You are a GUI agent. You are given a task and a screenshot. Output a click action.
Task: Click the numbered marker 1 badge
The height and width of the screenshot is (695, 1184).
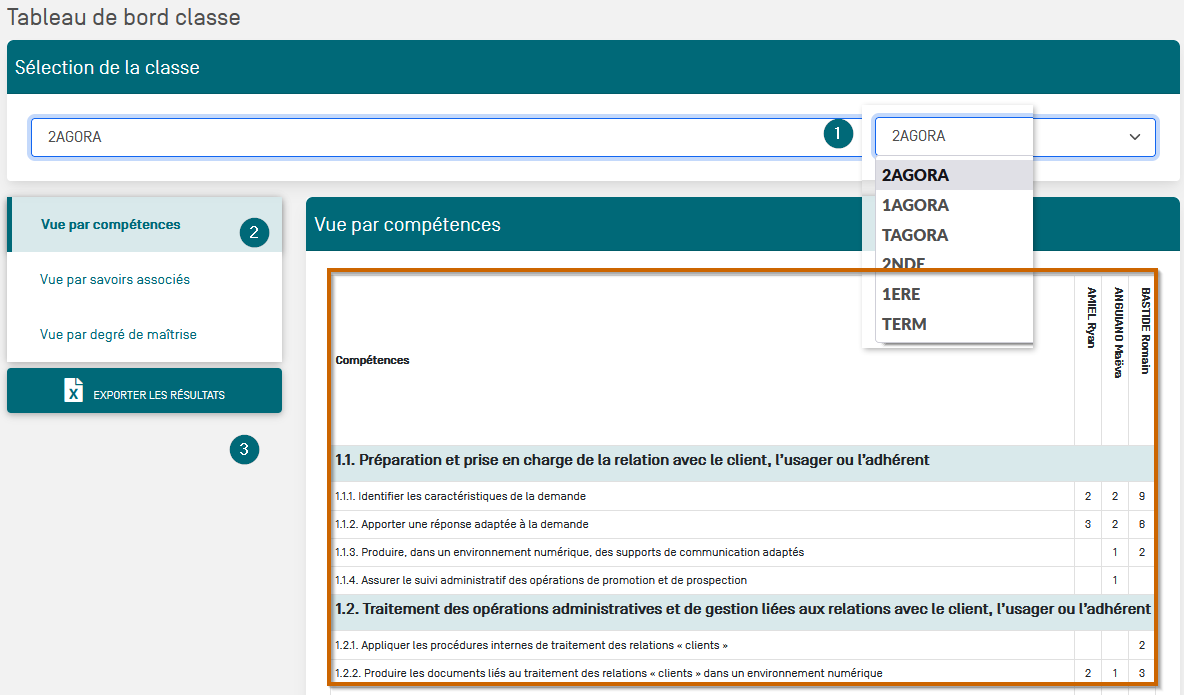838,133
